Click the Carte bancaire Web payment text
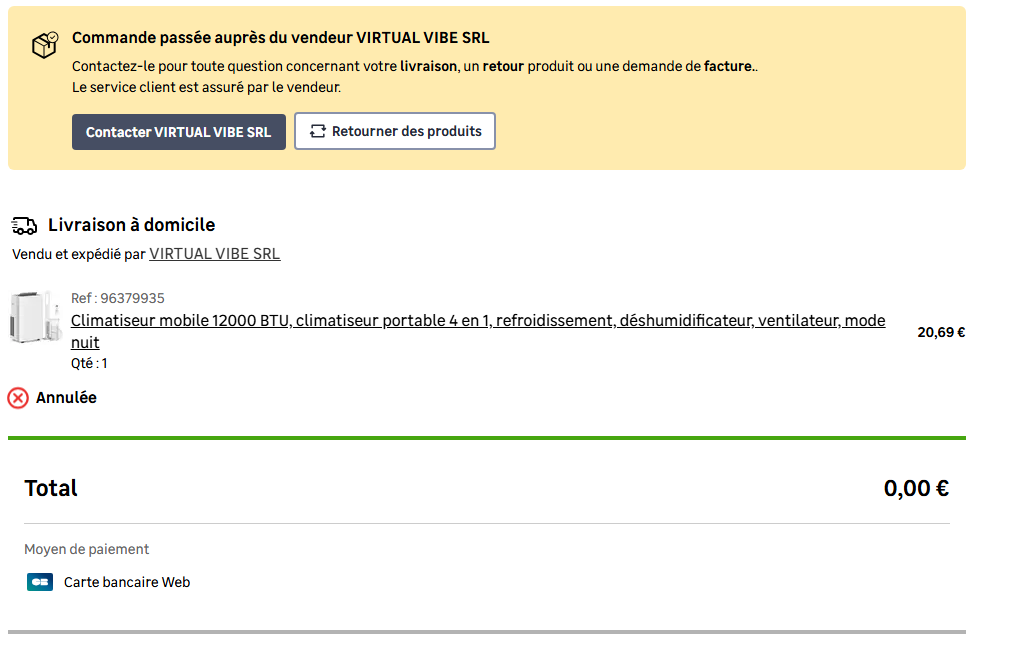The width and height of the screenshot is (1023, 651). 127,582
